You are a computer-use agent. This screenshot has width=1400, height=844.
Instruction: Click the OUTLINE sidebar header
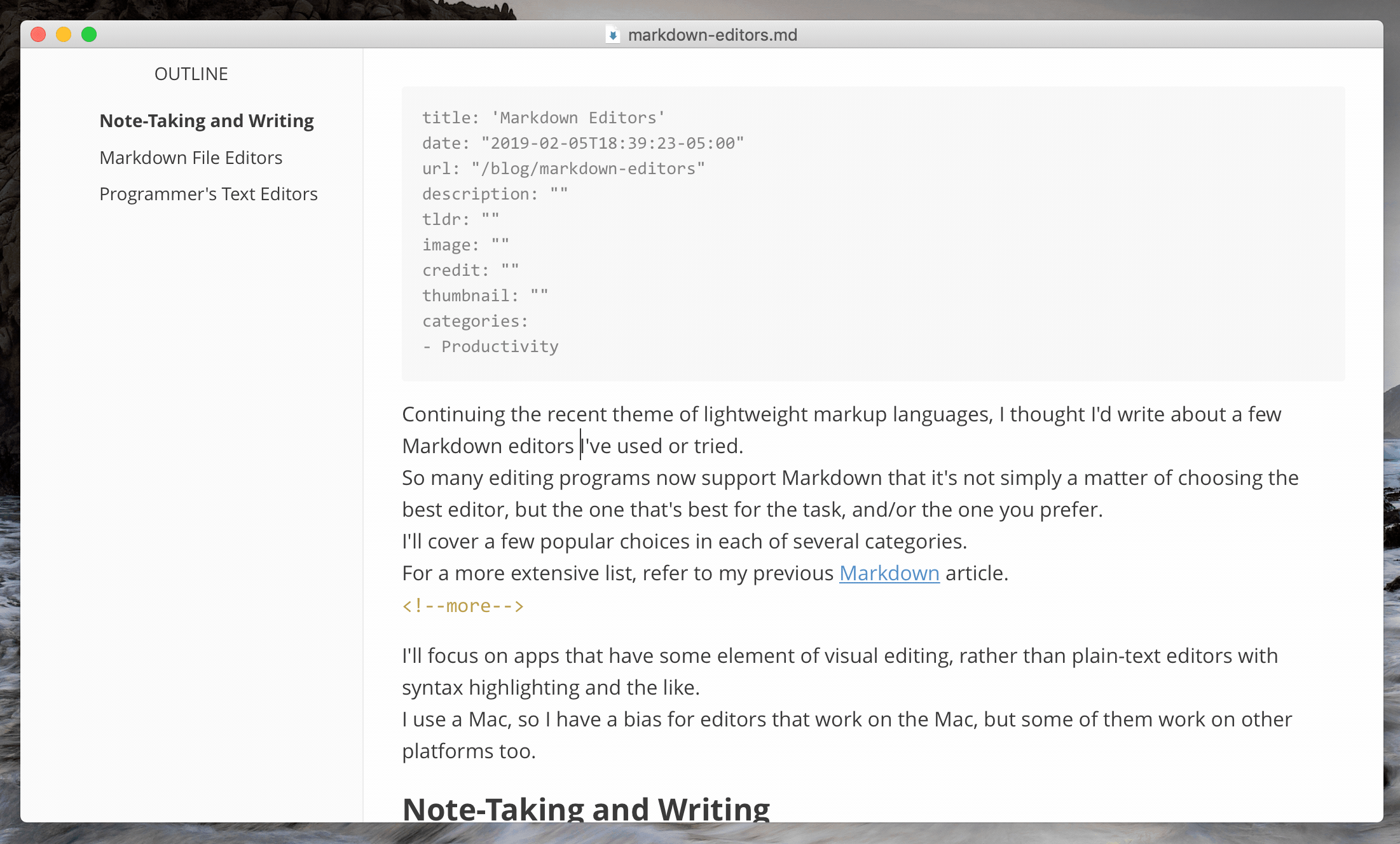click(x=191, y=74)
